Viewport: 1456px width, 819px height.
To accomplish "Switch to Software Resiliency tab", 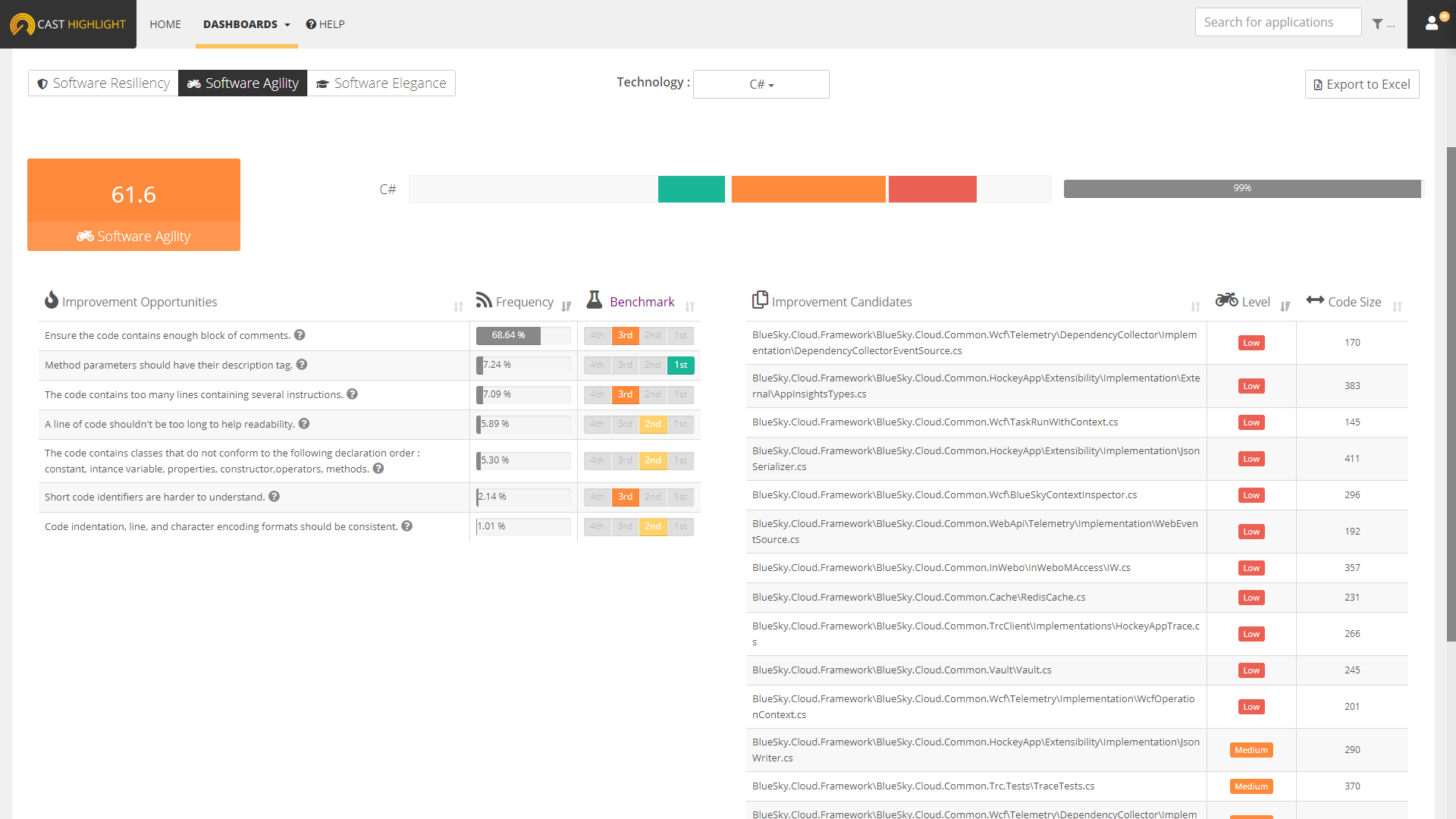I will (x=103, y=83).
